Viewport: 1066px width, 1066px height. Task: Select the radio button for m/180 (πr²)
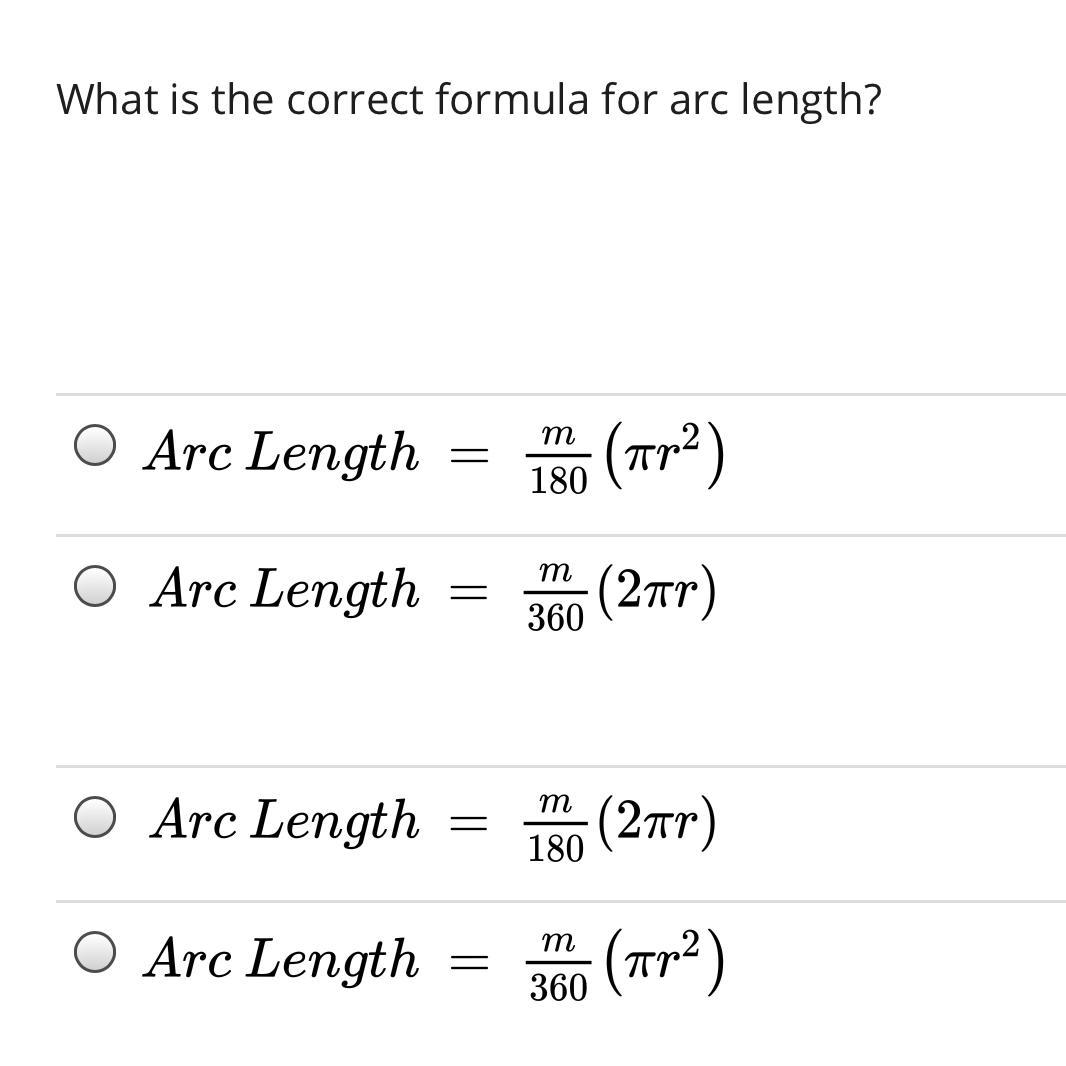click(95, 446)
